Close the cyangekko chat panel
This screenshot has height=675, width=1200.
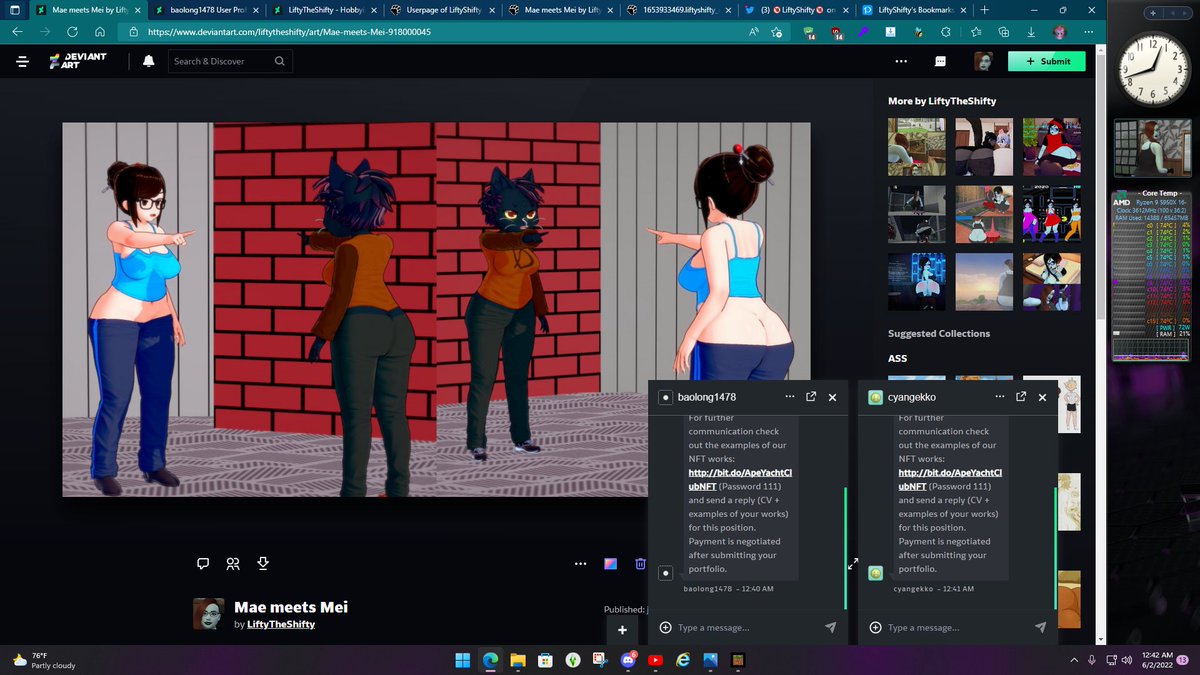pyautogui.click(x=1042, y=397)
